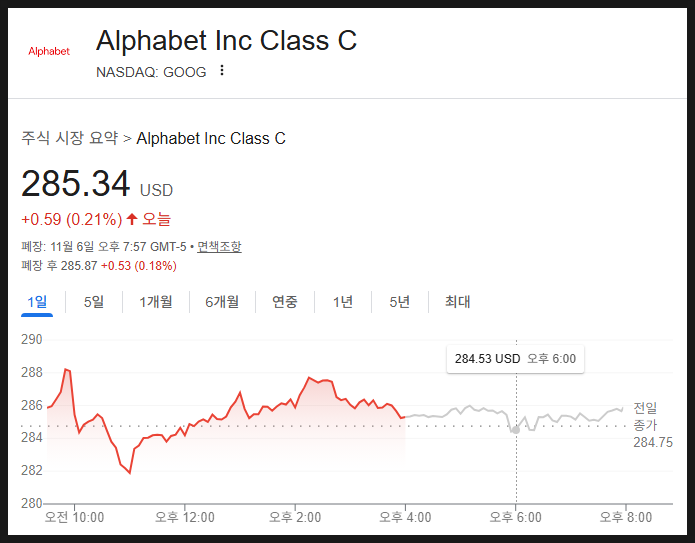Switch to the 5일 chart tab

94,302
